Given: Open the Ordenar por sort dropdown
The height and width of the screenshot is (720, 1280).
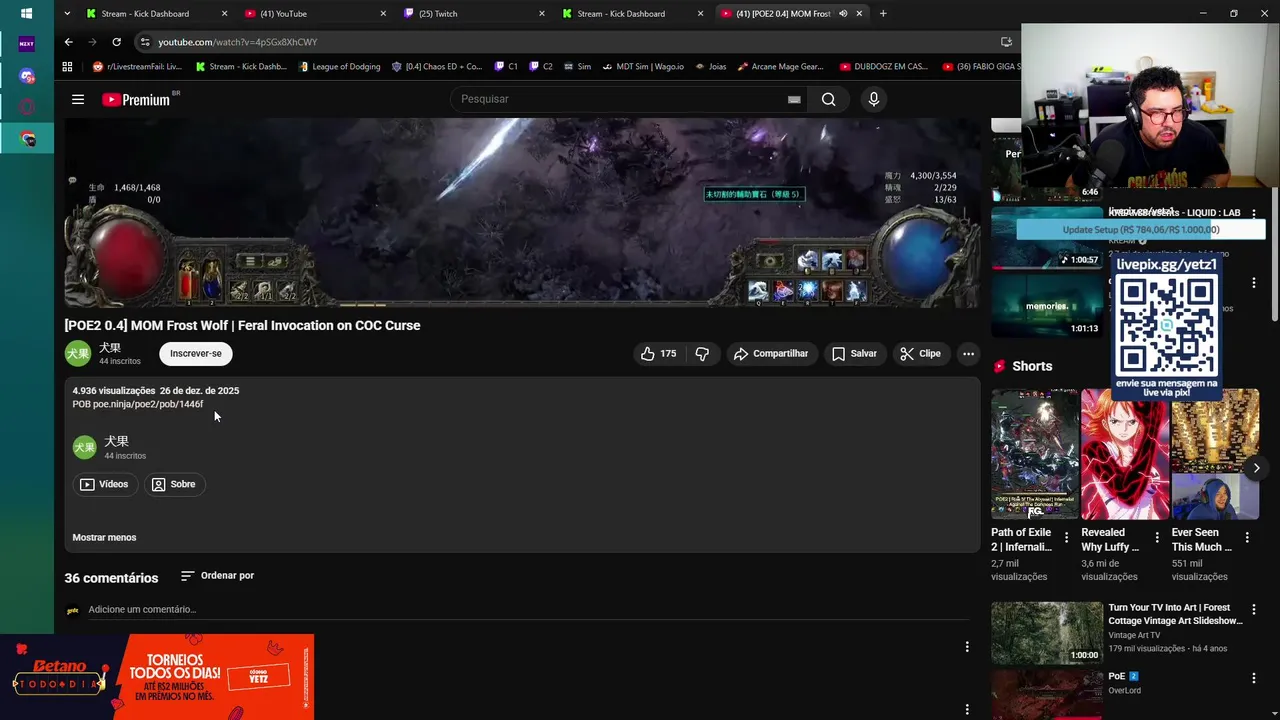Looking at the screenshot, I should point(218,576).
